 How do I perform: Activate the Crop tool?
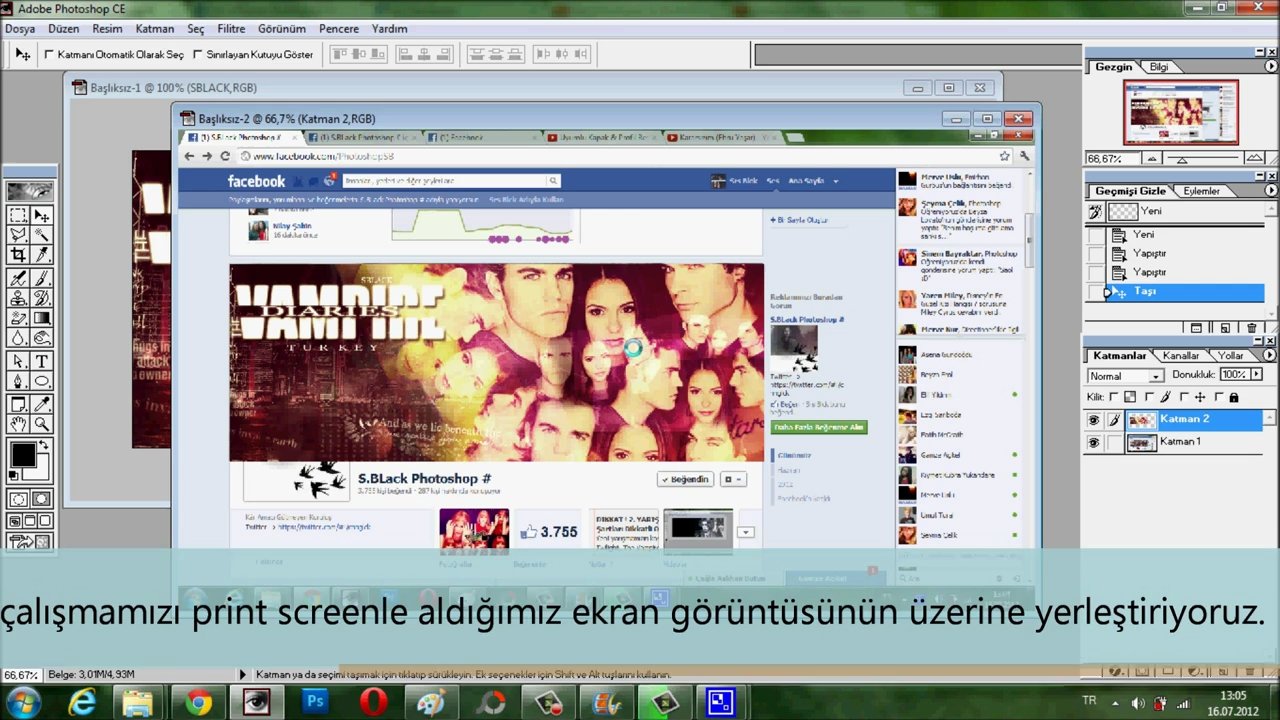18,253
